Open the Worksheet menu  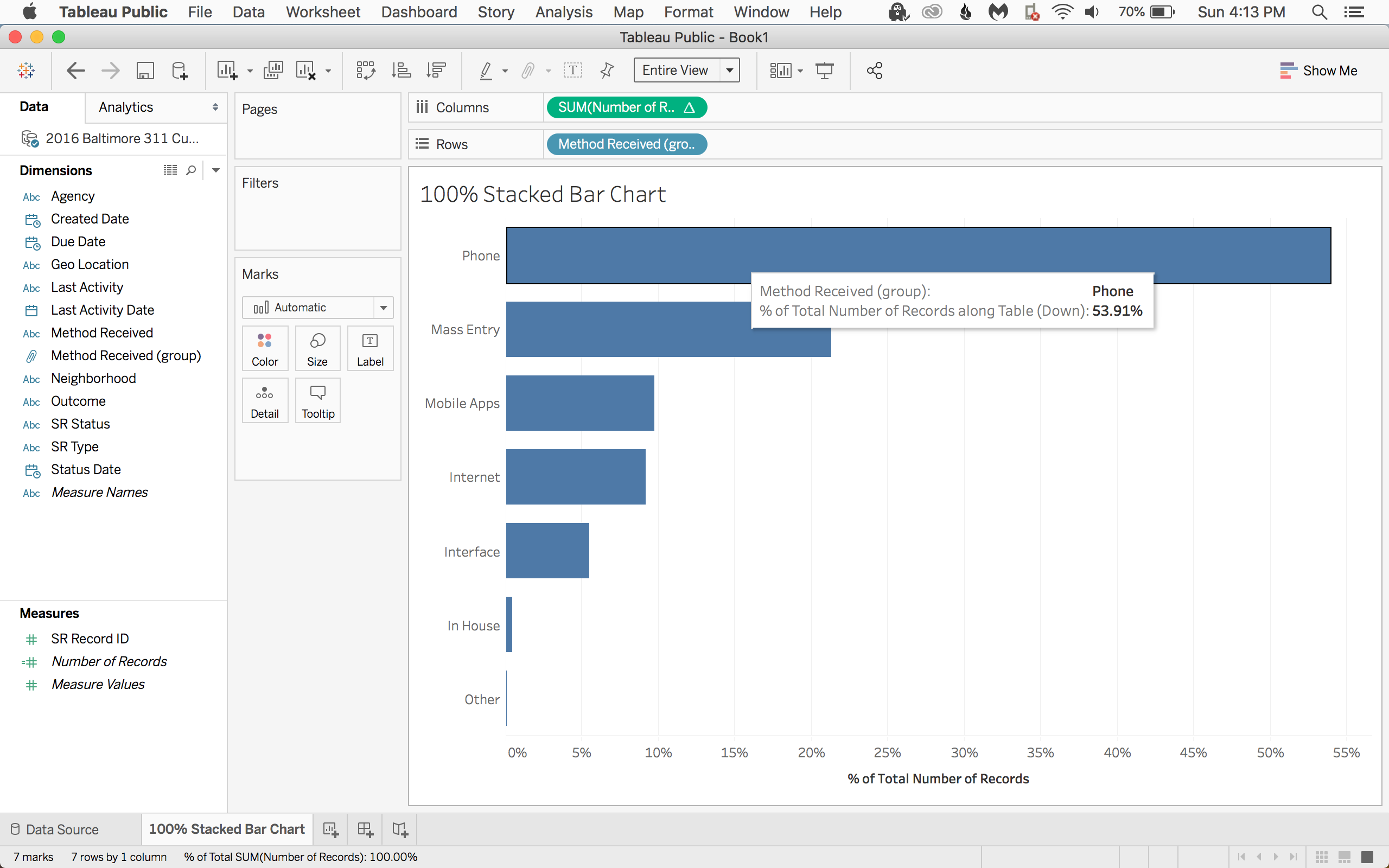(323, 12)
